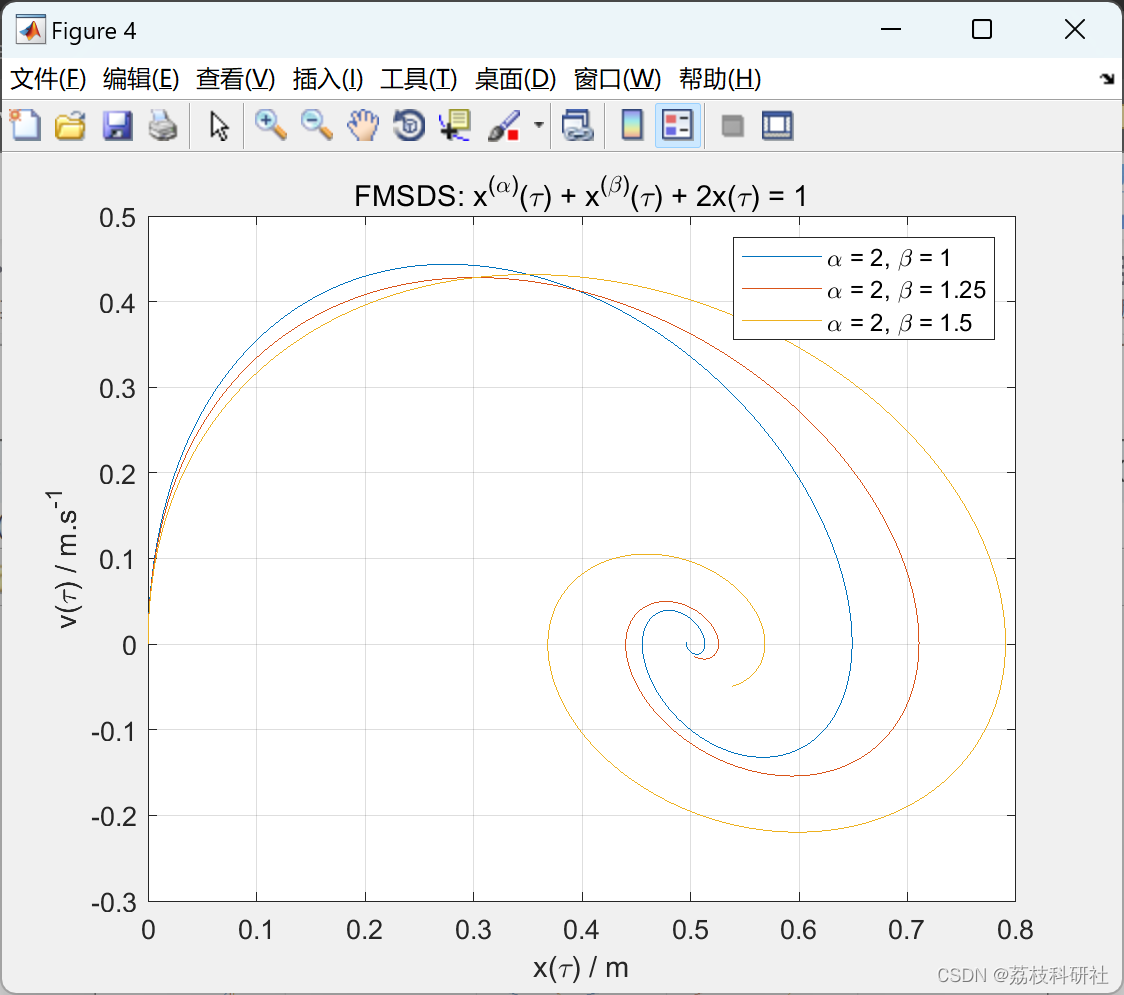
Task: Activate the Zoom In magnifier tool
Action: click(270, 125)
